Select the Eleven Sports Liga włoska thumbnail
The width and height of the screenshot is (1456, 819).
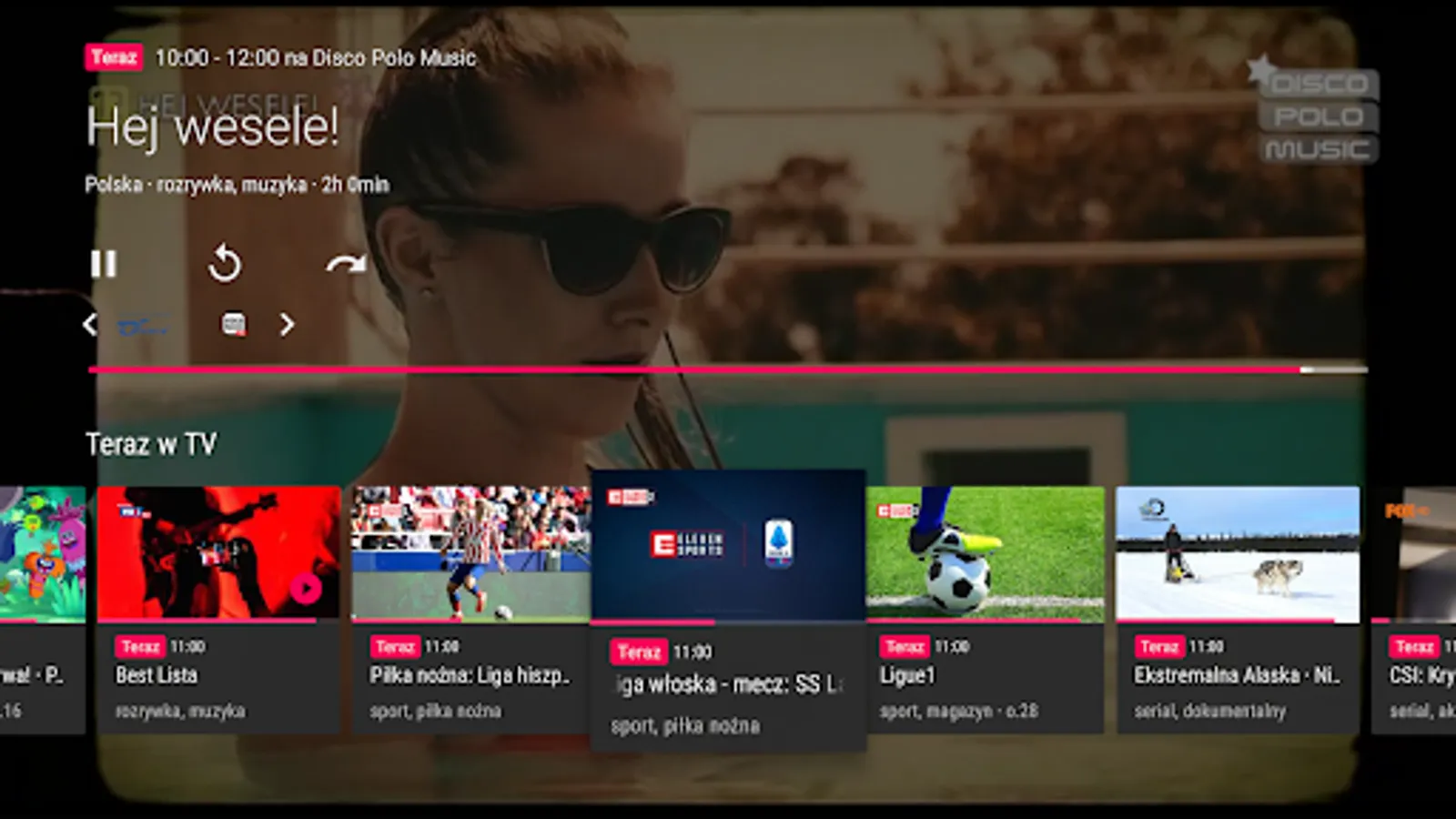pyautogui.click(x=728, y=545)
